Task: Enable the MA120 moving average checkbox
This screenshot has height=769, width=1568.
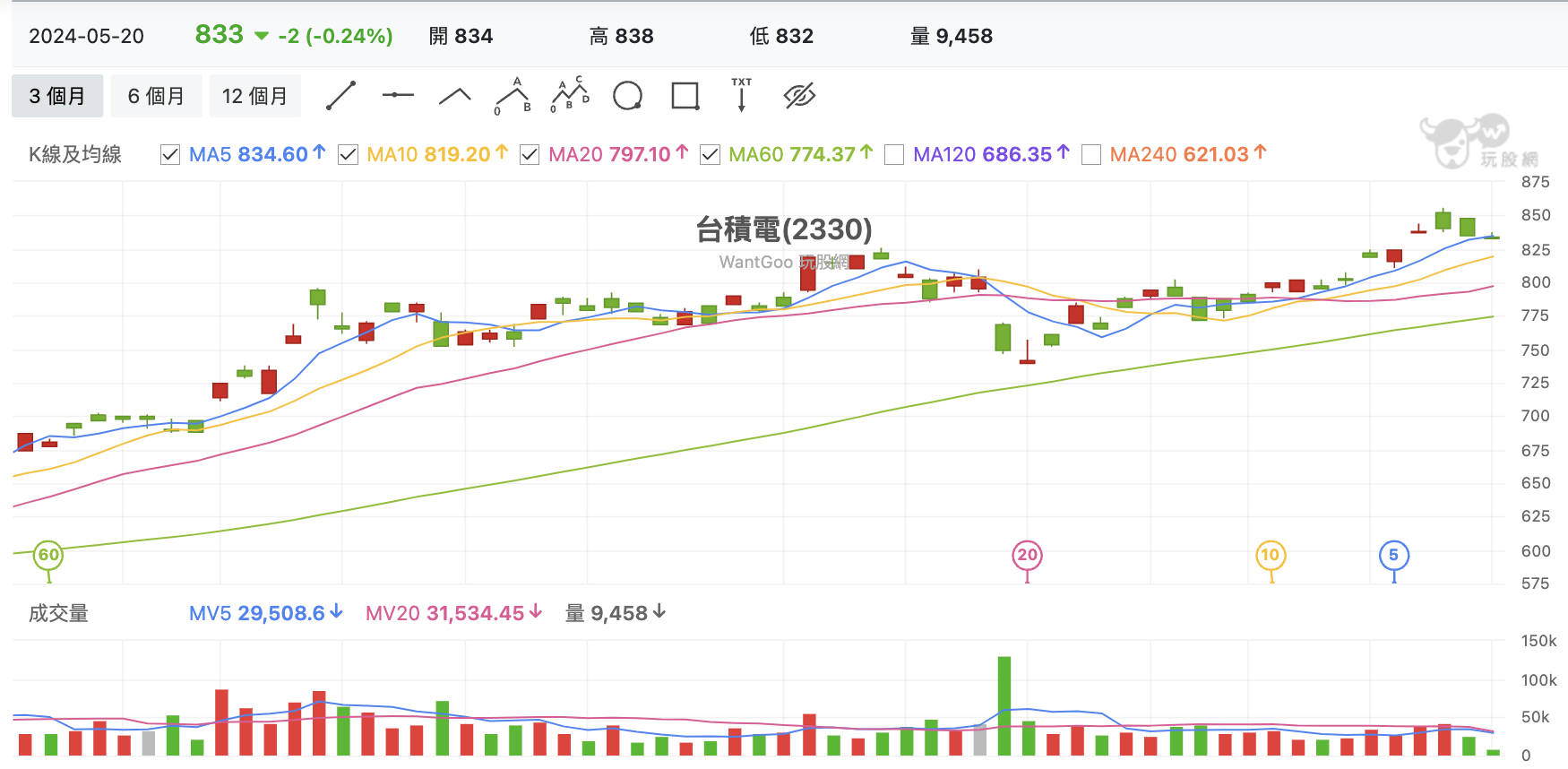Action: tap(894, 155)
